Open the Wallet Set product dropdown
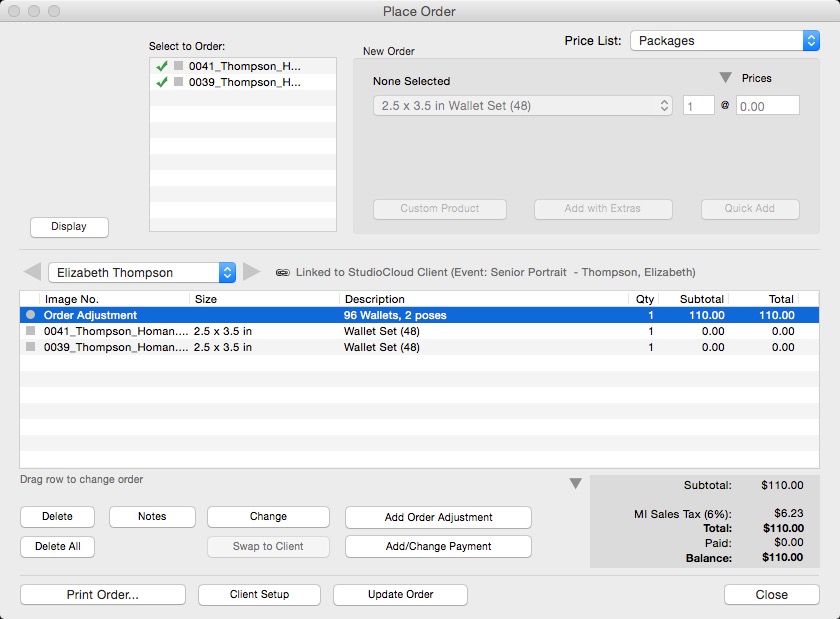The image size is (840, 619). [525, 106]
